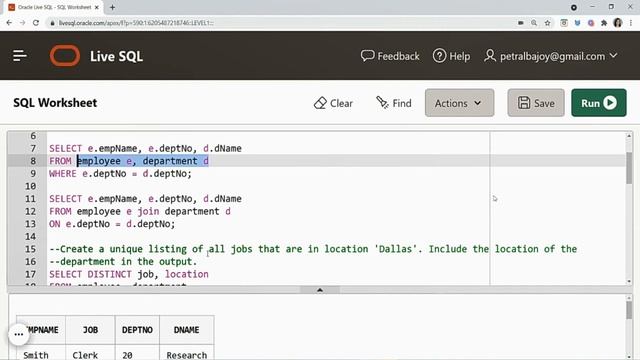Run the SQL statement

tap(599, 103)
